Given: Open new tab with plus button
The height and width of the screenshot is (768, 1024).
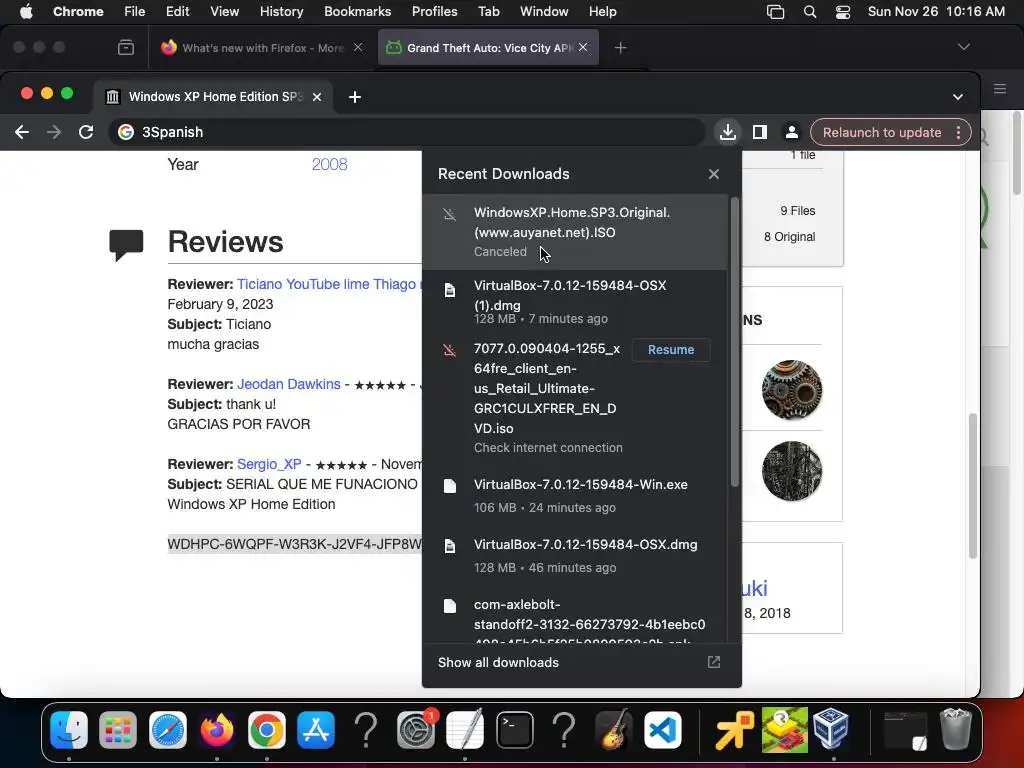Looking at the screenshot, I should tap(355, 97).
